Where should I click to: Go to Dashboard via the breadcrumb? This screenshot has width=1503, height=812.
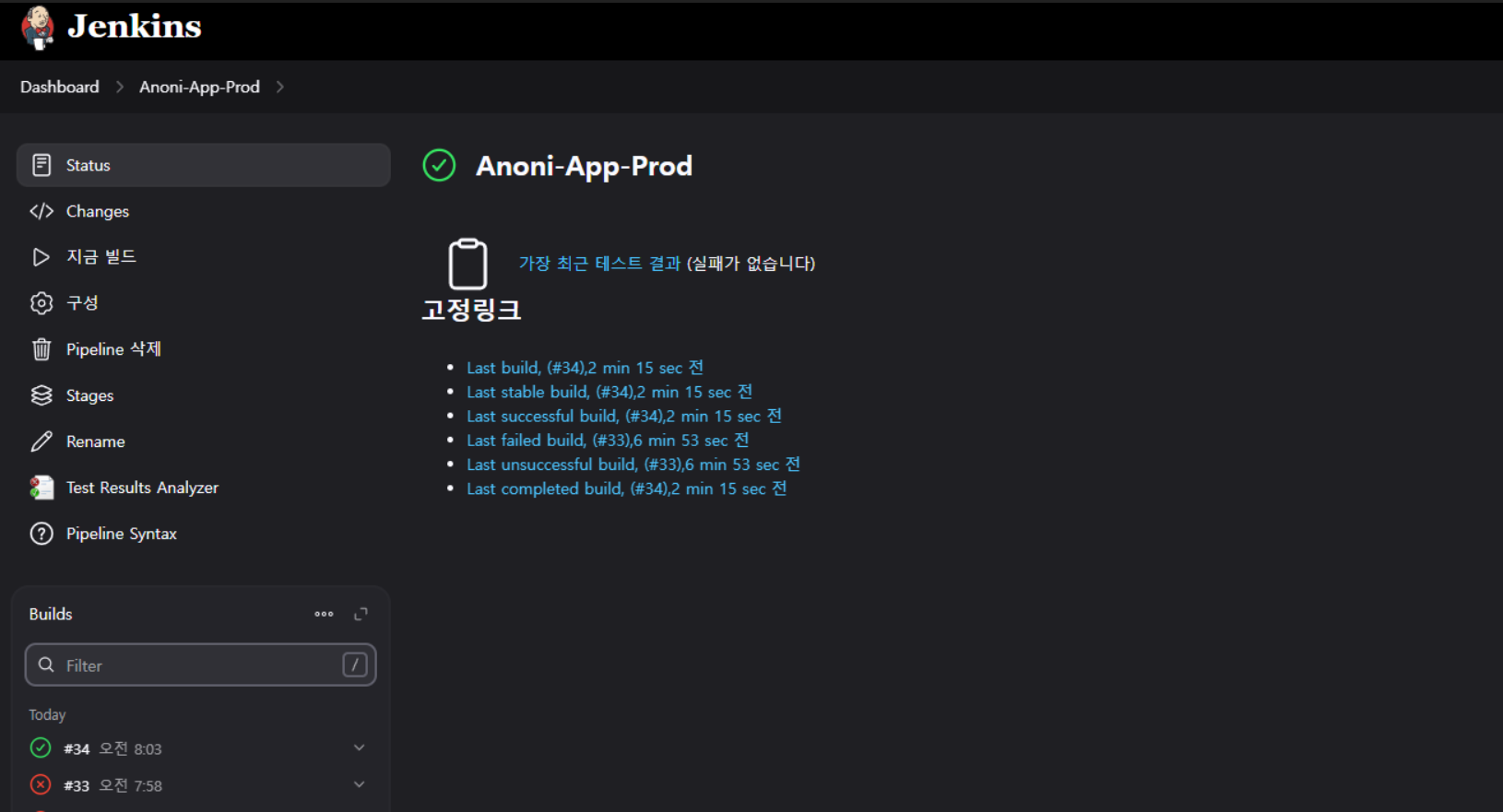point(60,87)
